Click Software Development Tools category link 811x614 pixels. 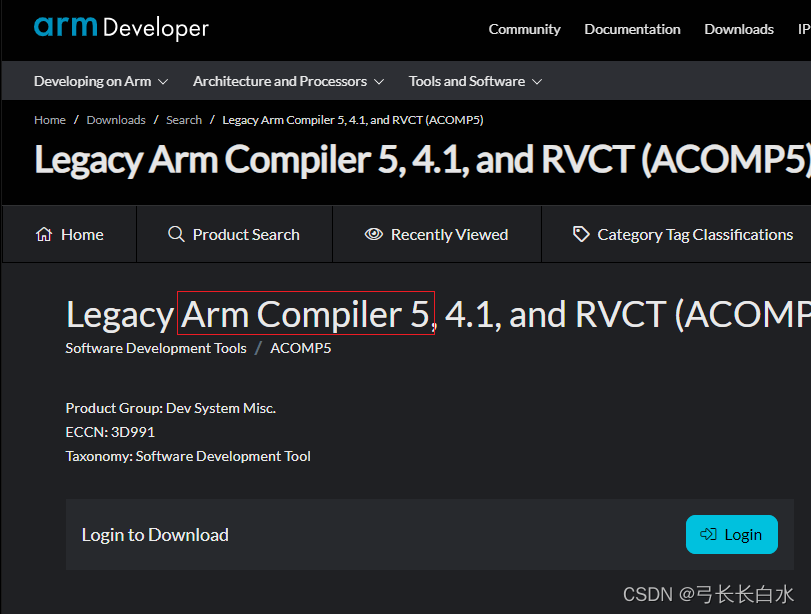click(156, 348)
